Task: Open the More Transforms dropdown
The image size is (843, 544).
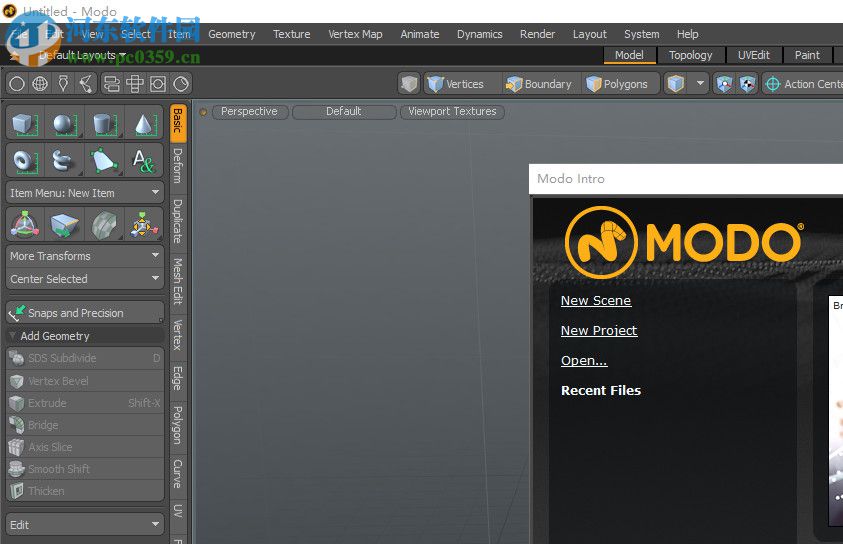Action: coord(85,256)
